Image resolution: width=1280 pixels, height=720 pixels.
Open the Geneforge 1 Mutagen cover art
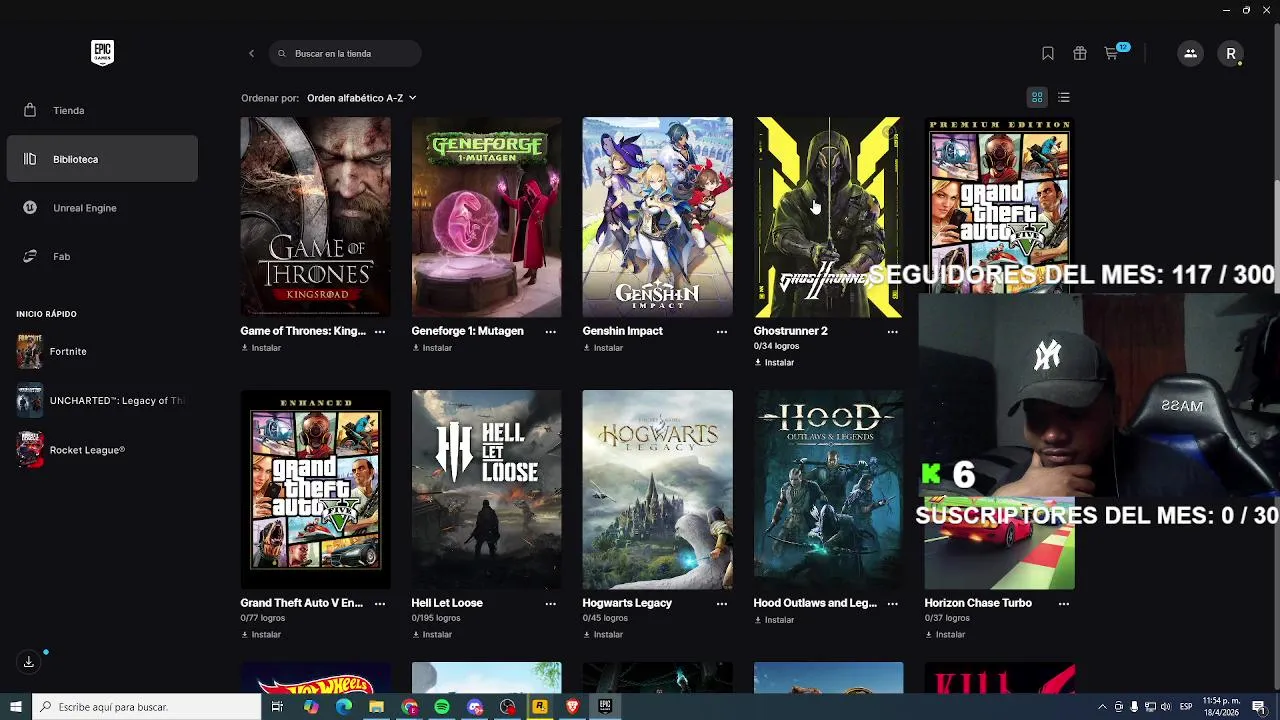[x=486, y=217]
